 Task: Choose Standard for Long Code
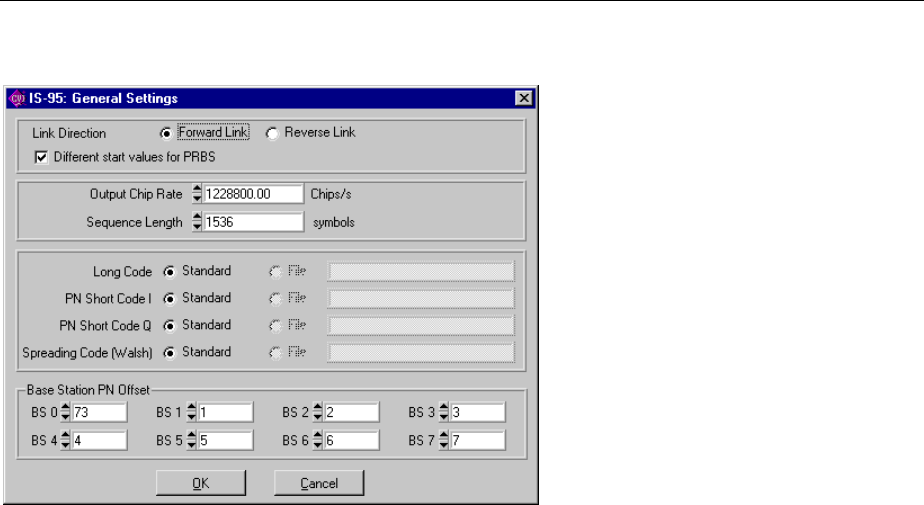pyautogui.click(x=170, y=272)
